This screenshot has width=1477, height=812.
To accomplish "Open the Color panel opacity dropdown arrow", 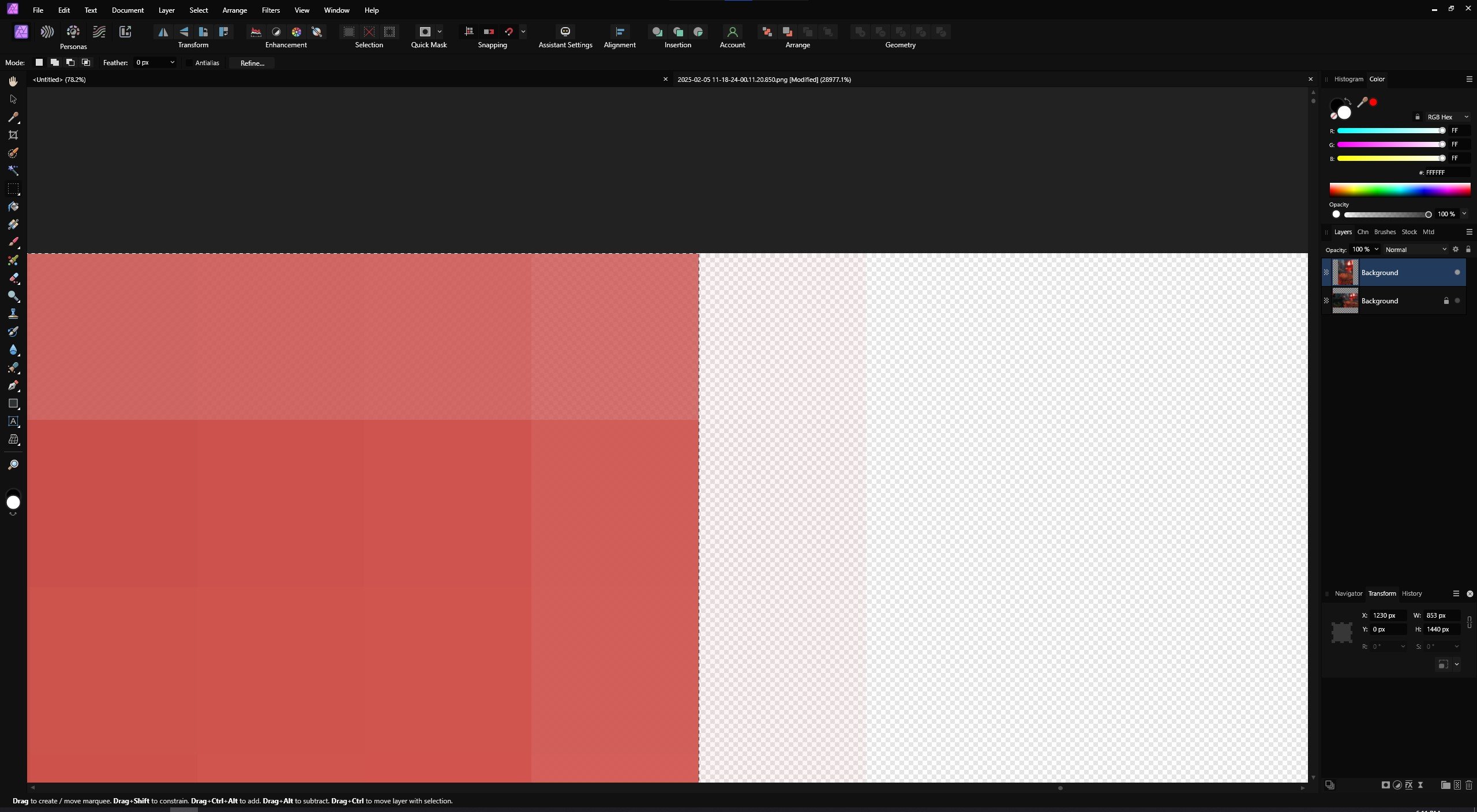I will (x=1464, y=214).
